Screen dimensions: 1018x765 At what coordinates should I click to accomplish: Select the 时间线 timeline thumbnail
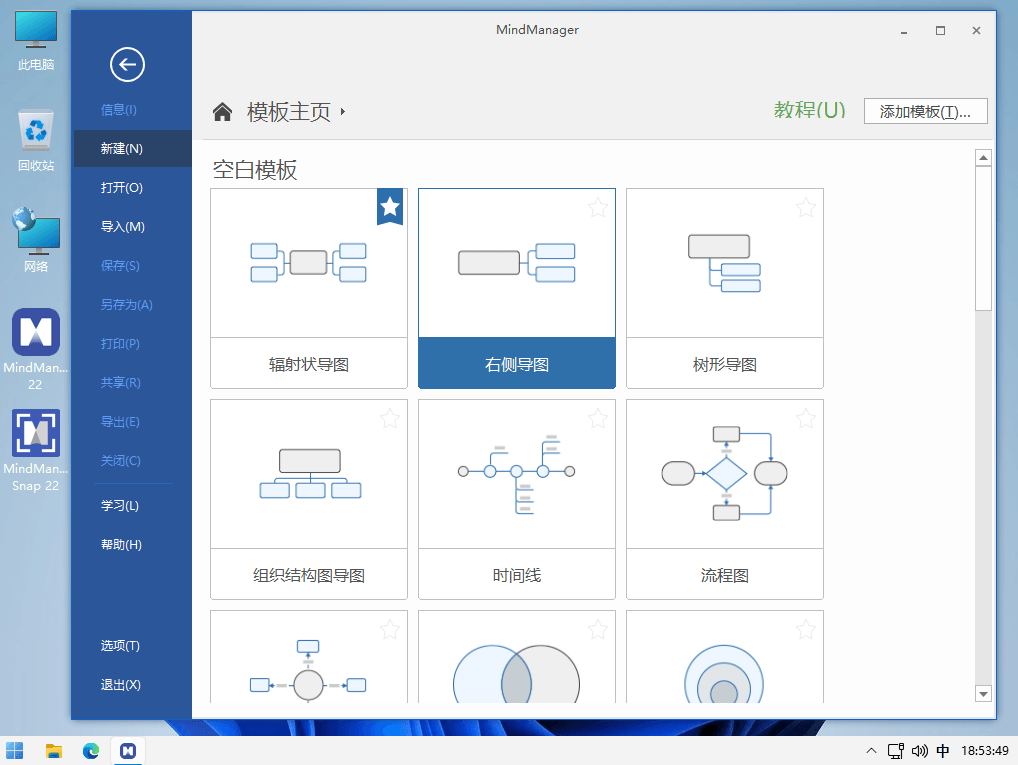[517, 474]
